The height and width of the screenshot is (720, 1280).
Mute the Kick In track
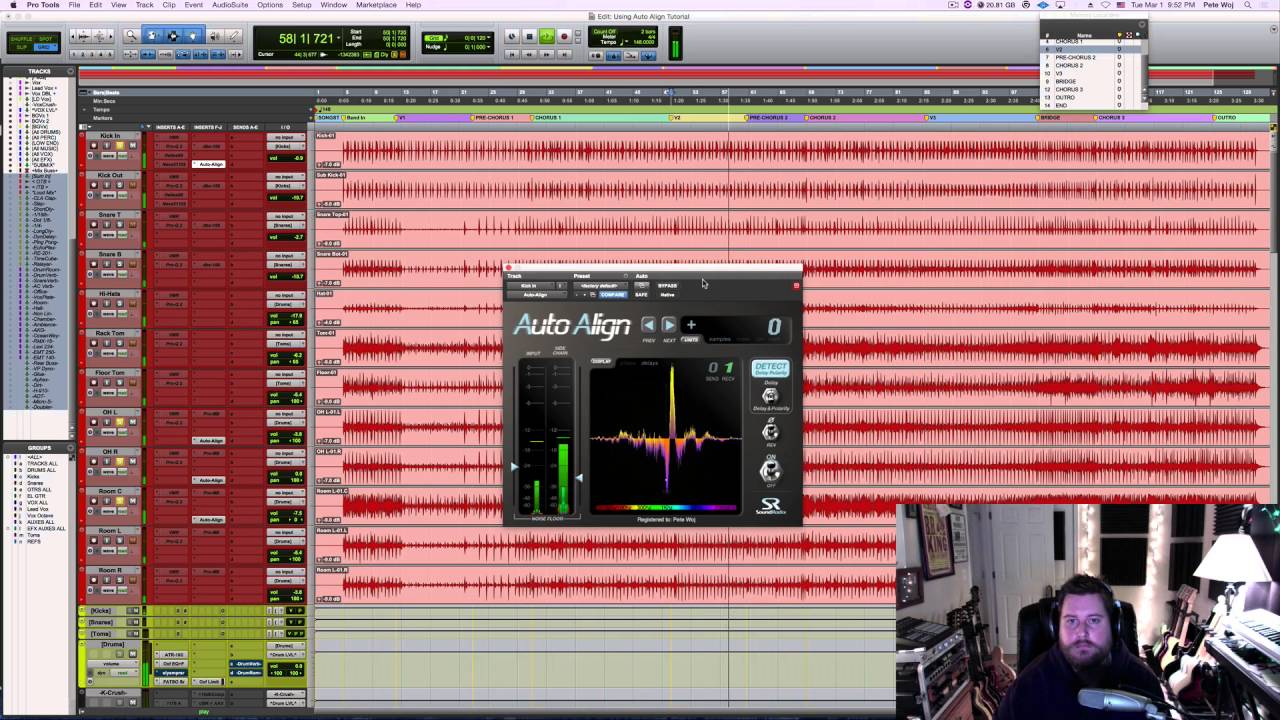(x=132, y=145)
